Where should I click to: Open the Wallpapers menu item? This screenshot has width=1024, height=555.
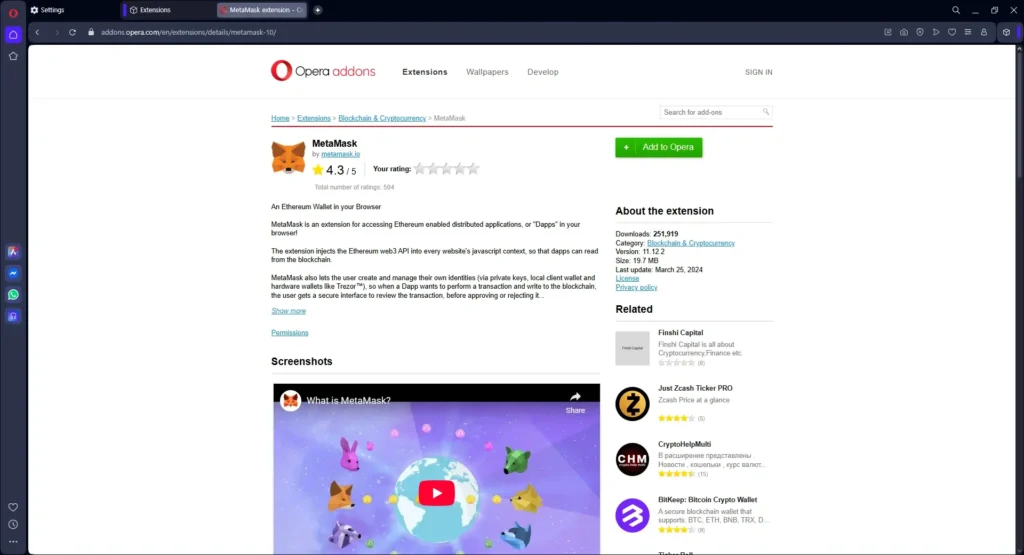(x=487, y=72)
